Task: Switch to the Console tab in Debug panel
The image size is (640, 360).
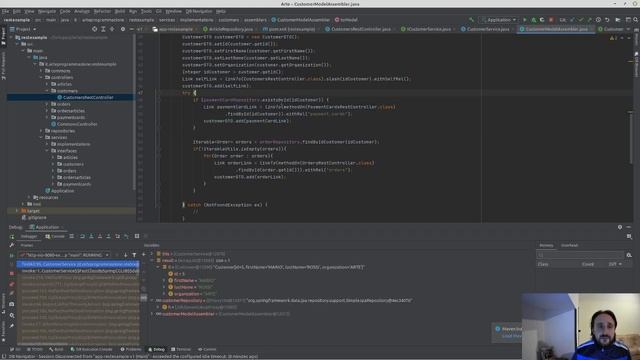Action: coord(55,236)
